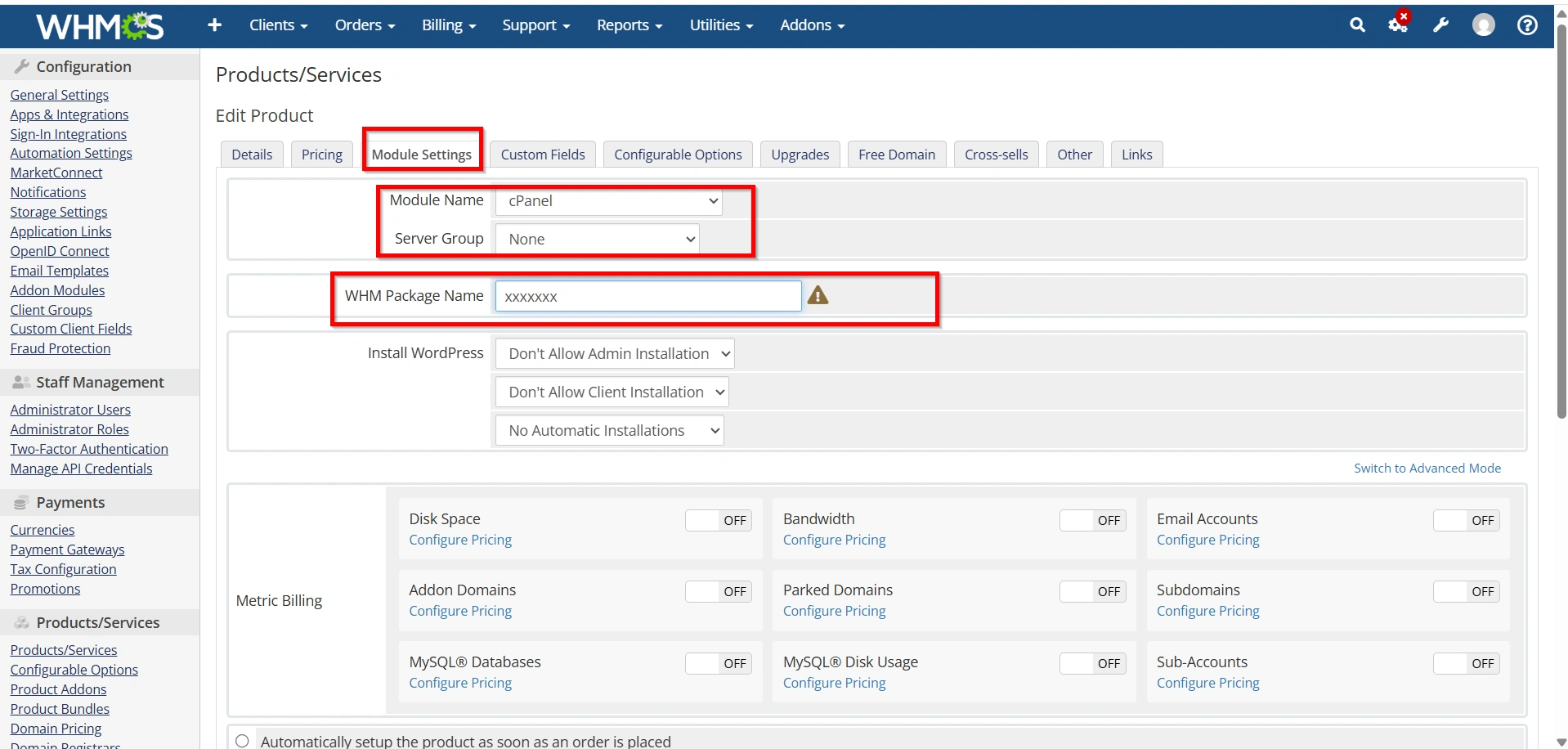Click the Products/Services sidebar heading
This screenshot has height=749, width=1568.
(x=100, y=622)
